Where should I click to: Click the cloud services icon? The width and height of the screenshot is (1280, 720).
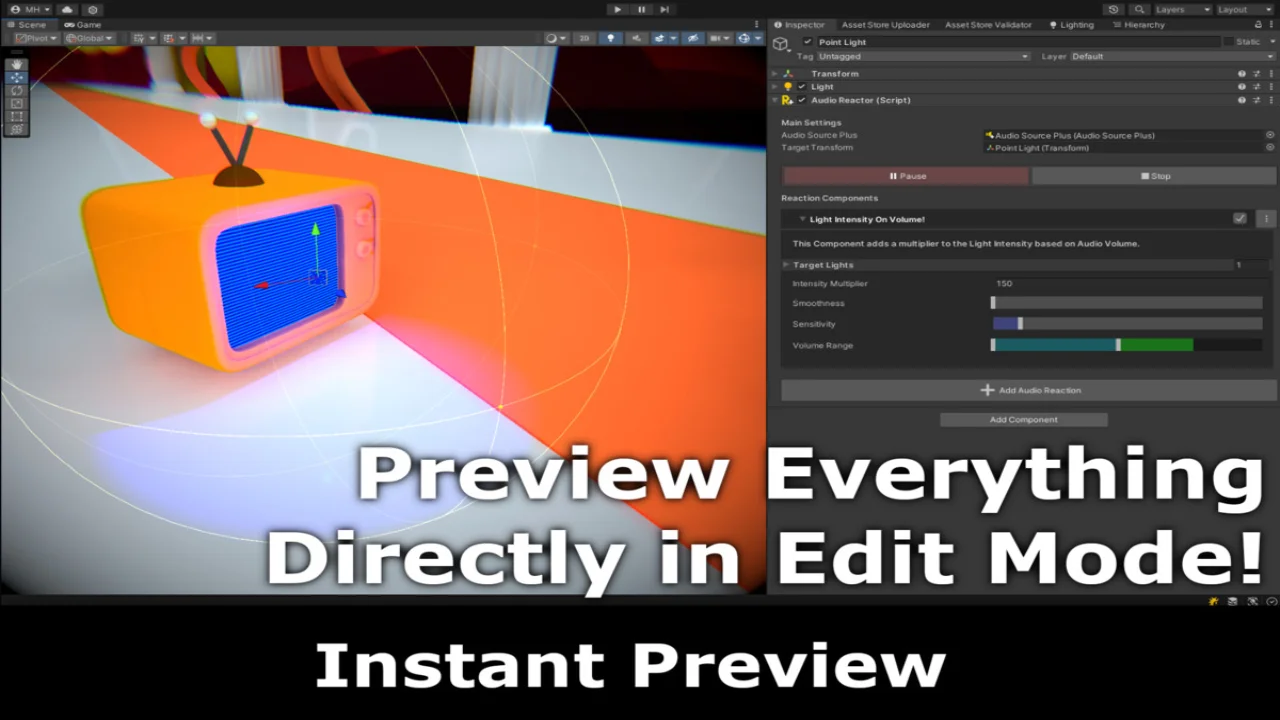(x=68, y=9)
